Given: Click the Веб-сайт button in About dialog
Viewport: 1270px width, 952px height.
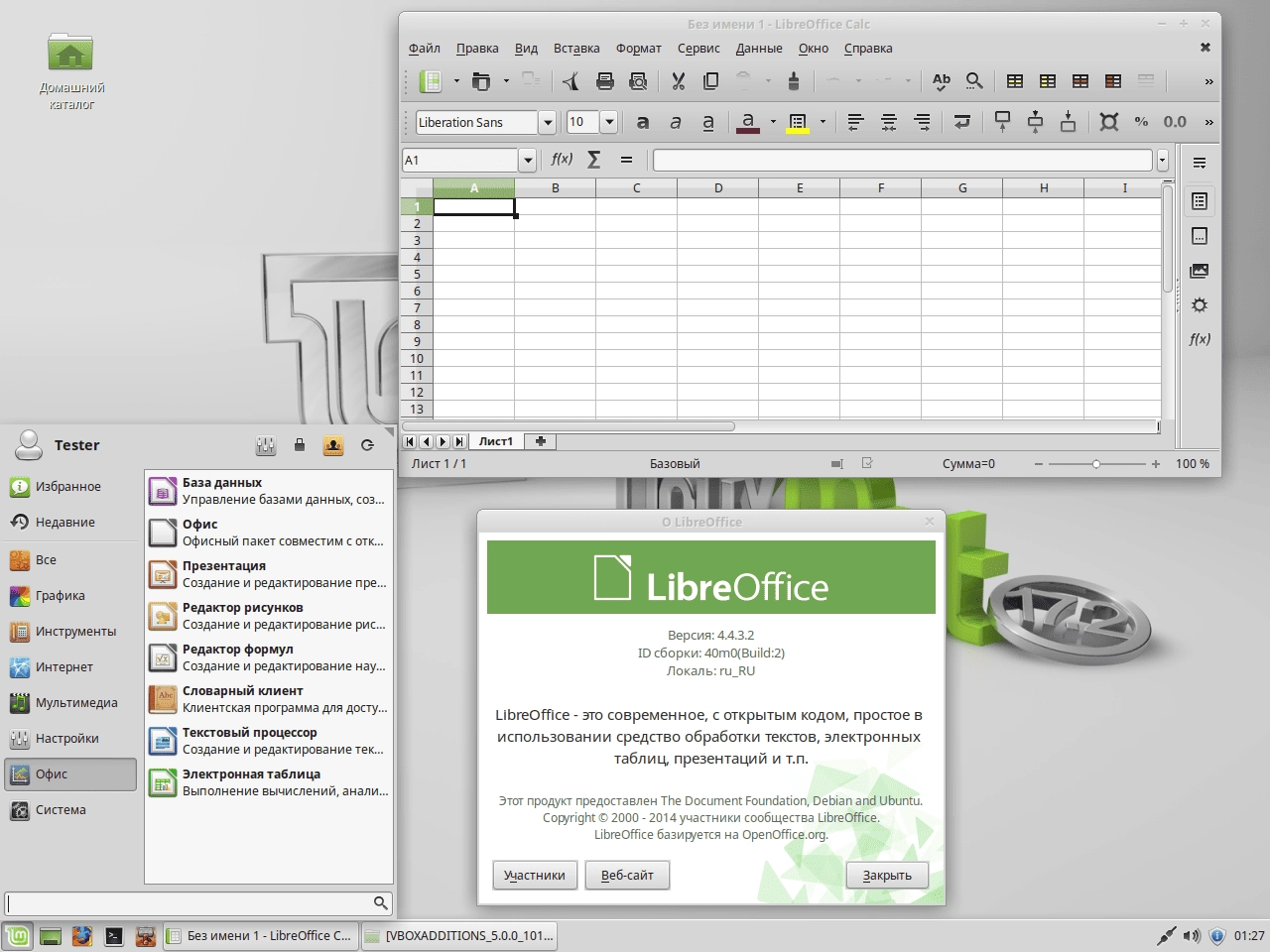Looking at the screenshot, I should coord(627,876).
